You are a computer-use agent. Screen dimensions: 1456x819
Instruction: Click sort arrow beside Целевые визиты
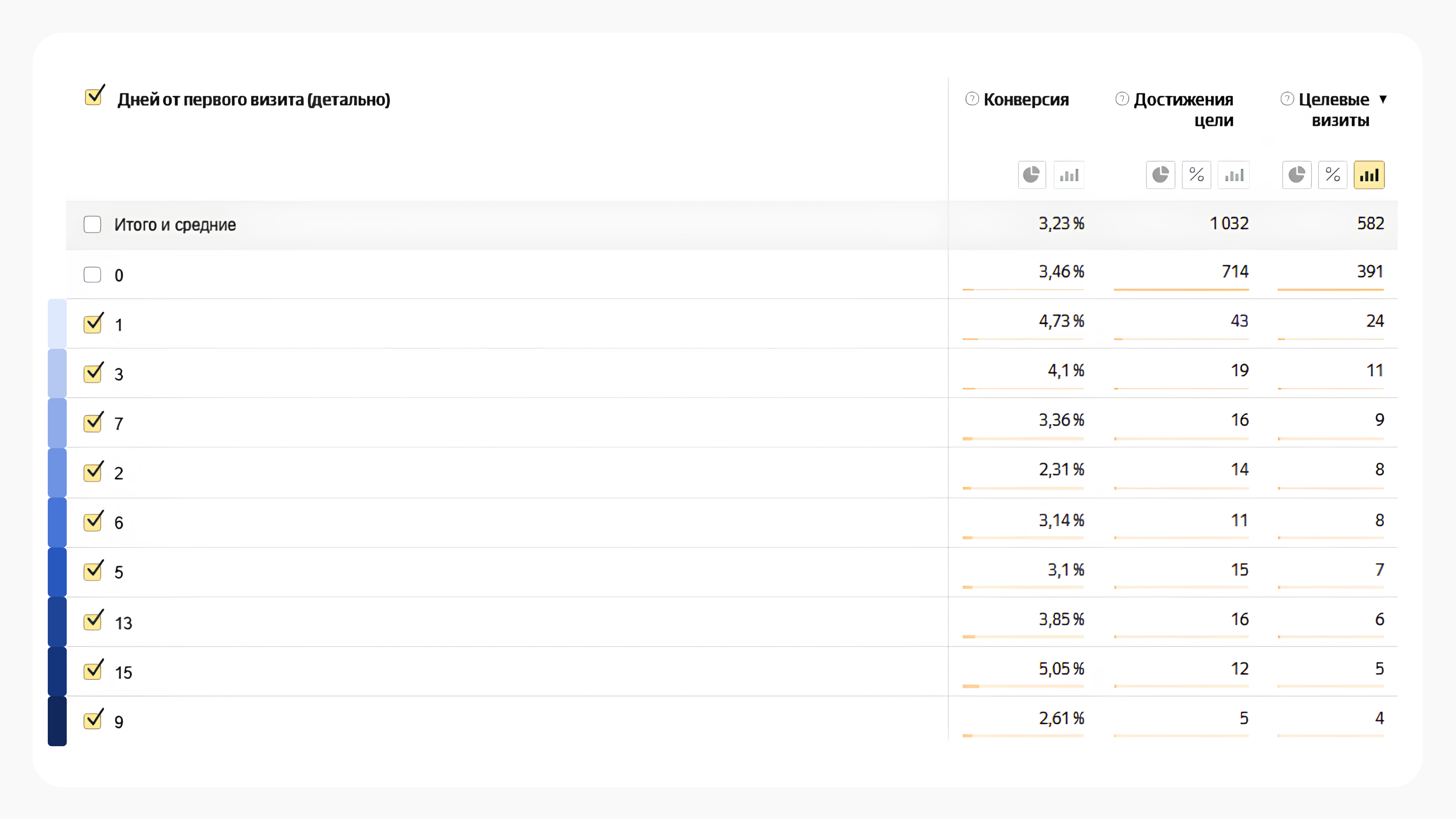[x=1382, y=99]
